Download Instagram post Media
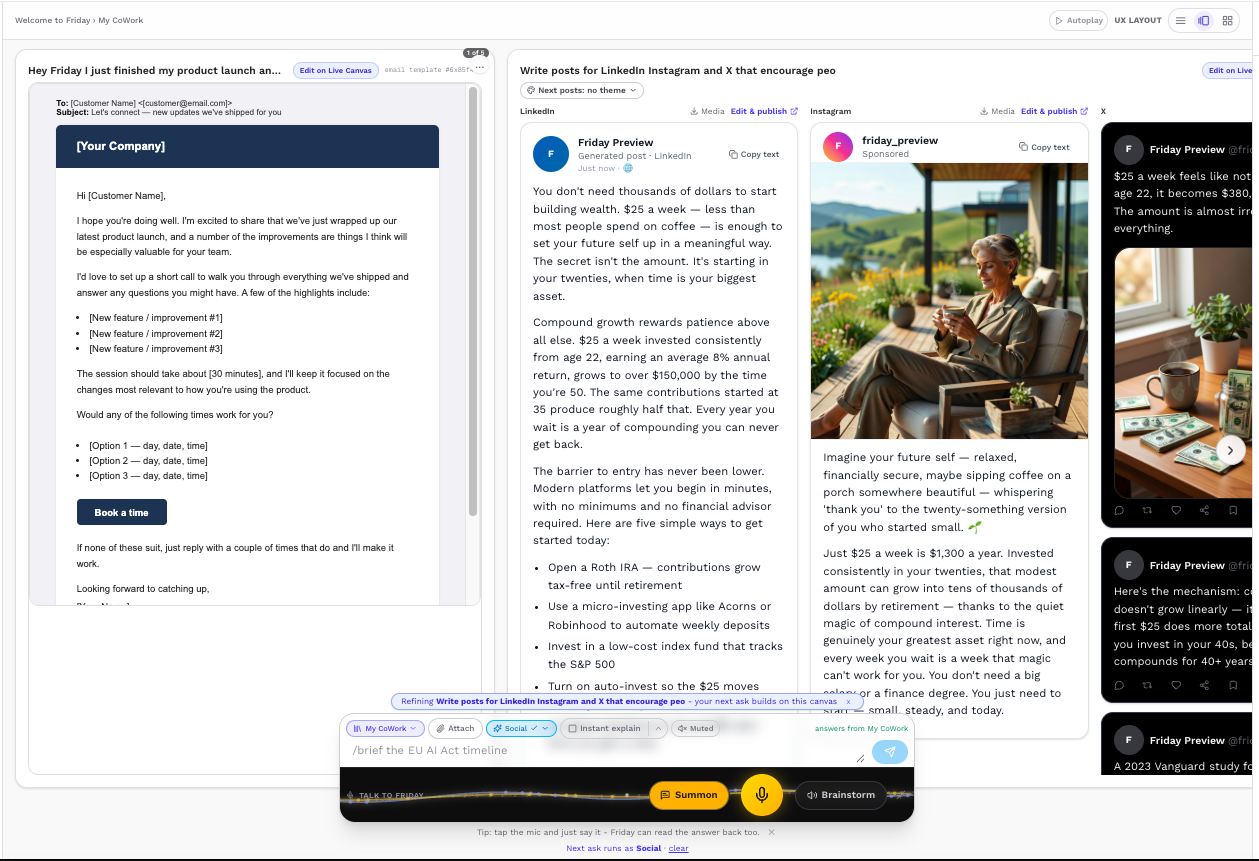1259x861 pixels. pyautogui.click(x=997, y=111)
